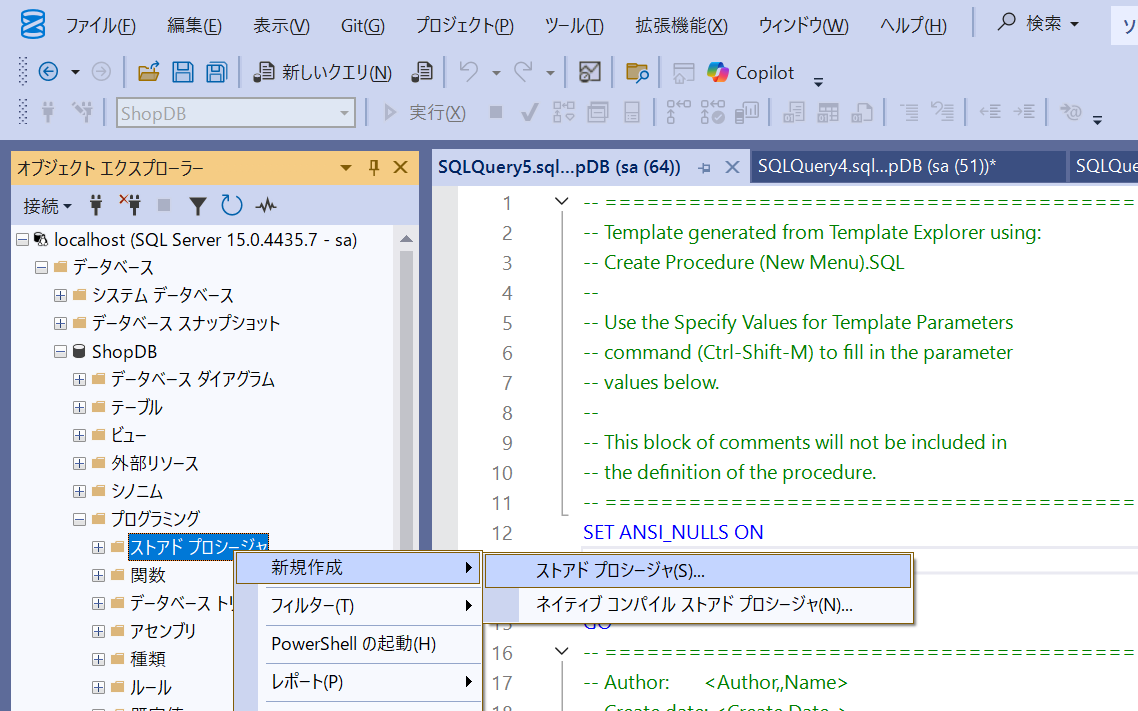Click the connect plug icon in Object Explorer
Image resolution: width=1138 pixels, height=711 pixels.
(x=96, y=206)
